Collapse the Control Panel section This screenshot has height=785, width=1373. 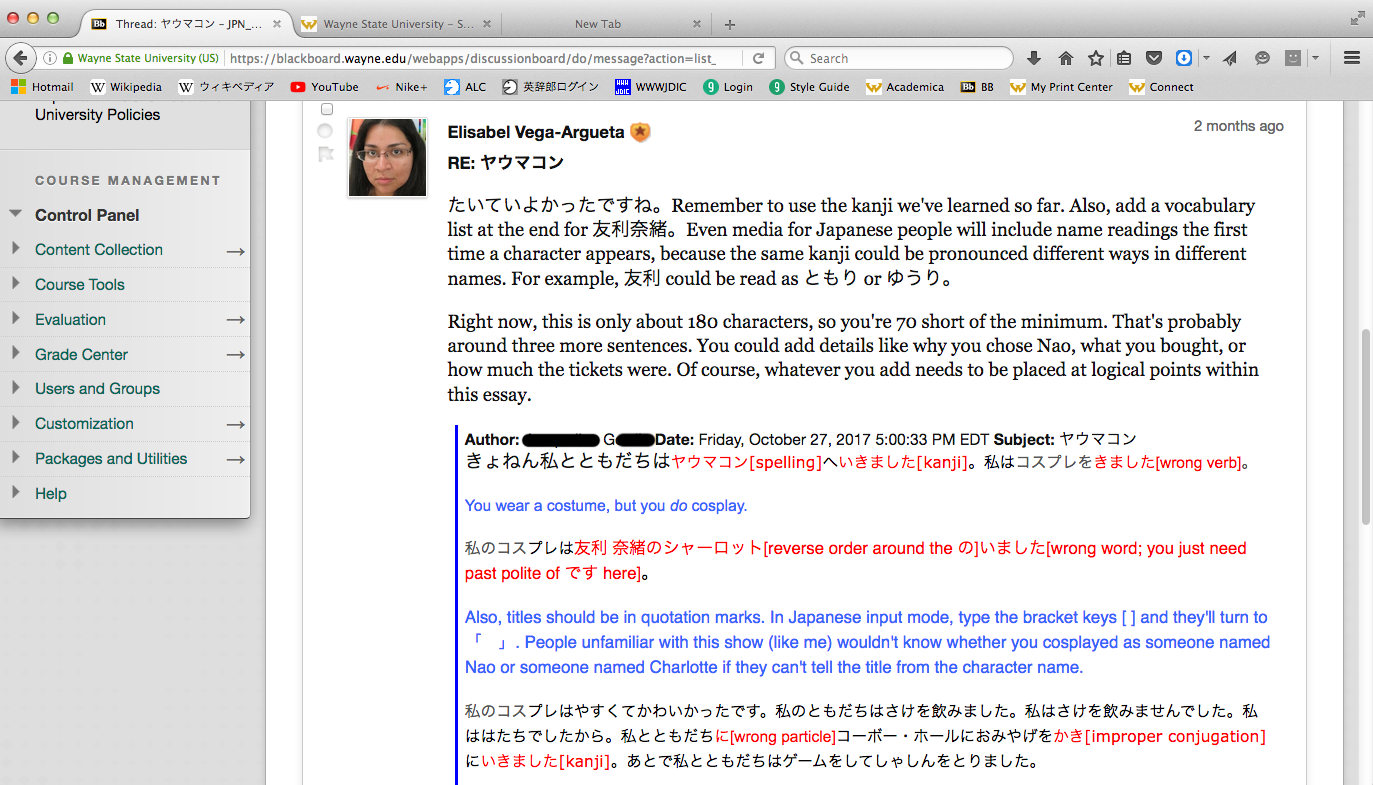(x=15, y=214)
